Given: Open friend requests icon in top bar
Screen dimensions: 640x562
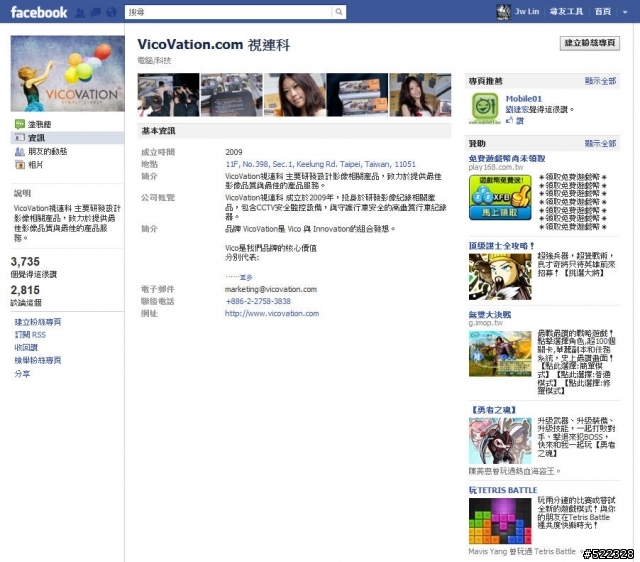Looking at the screenshot, I should click(x=80, y=12).
